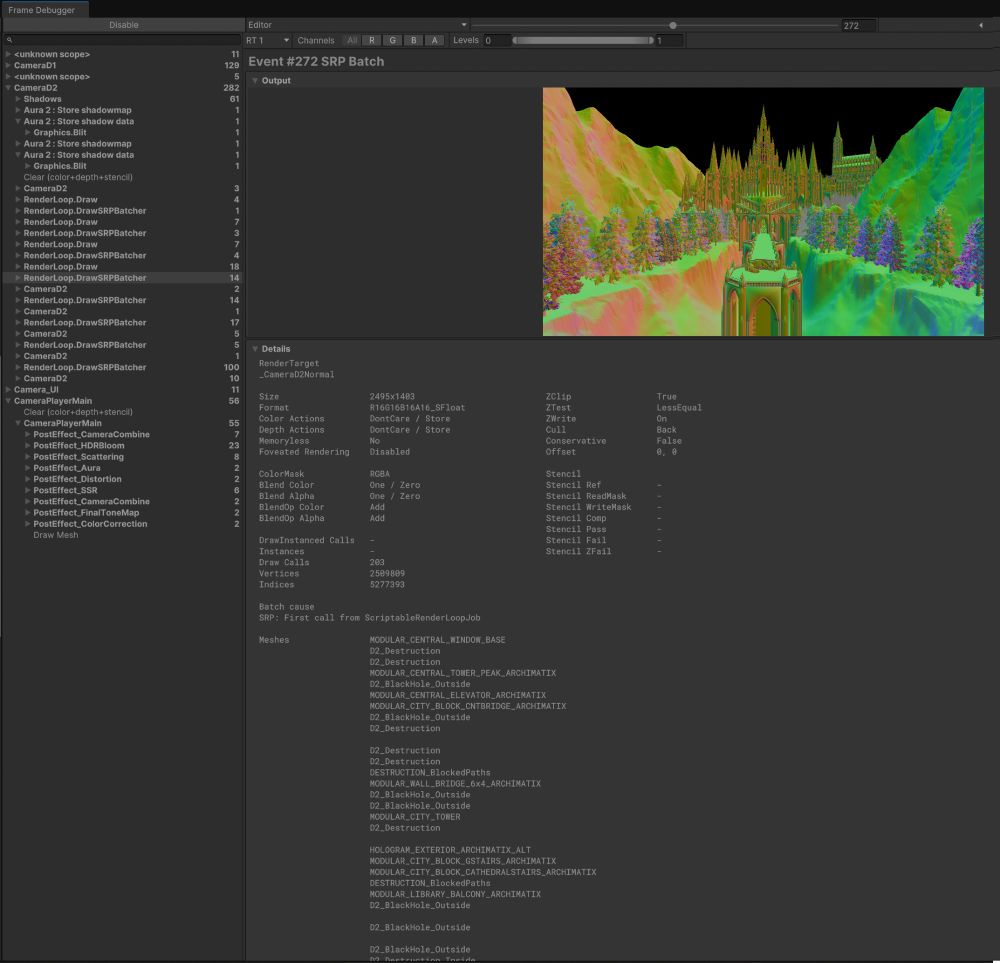The image size is (1000, 963).
Task: Click the event search field
Action: [x=122, y=40]
